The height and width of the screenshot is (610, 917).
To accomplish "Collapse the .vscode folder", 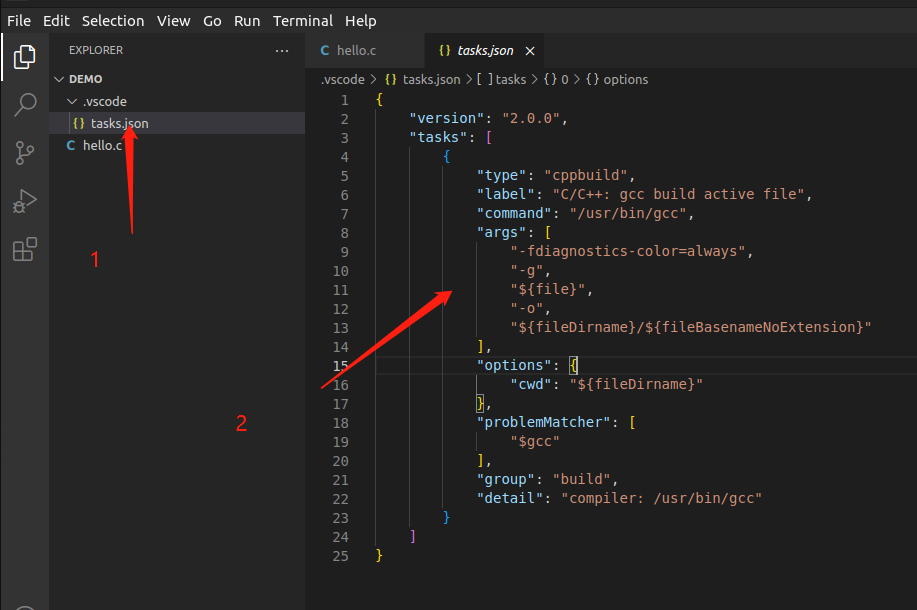I will click(71, 101).
